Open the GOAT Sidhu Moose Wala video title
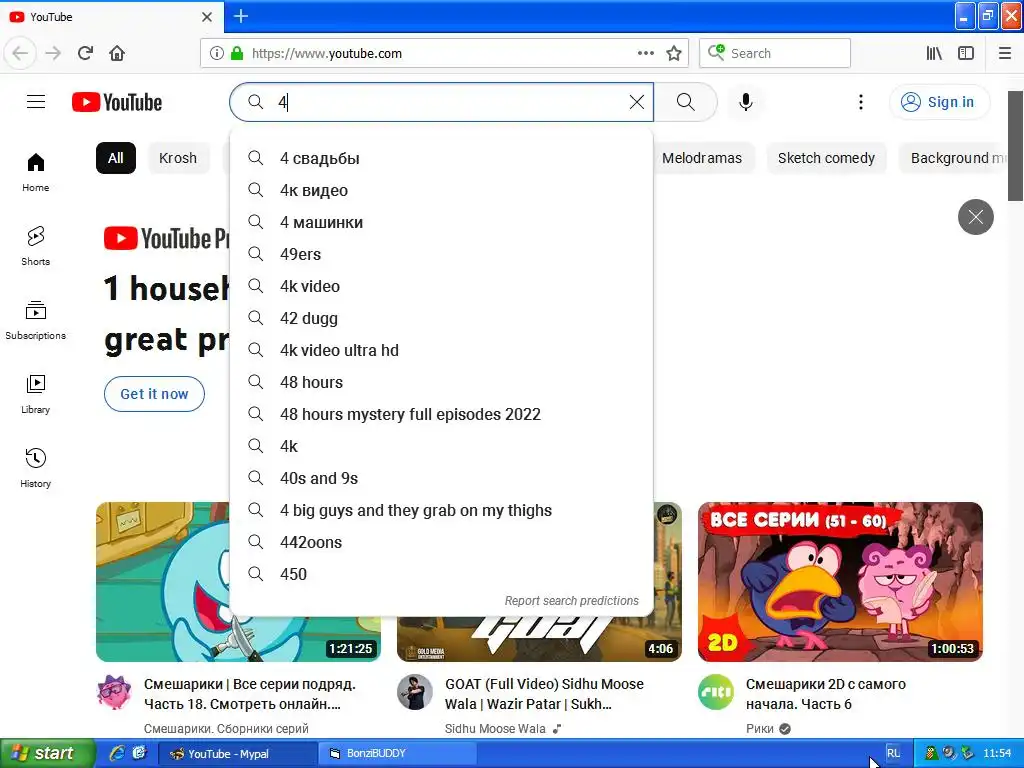Screen dimensions: 1024x768 pos(544,694)
